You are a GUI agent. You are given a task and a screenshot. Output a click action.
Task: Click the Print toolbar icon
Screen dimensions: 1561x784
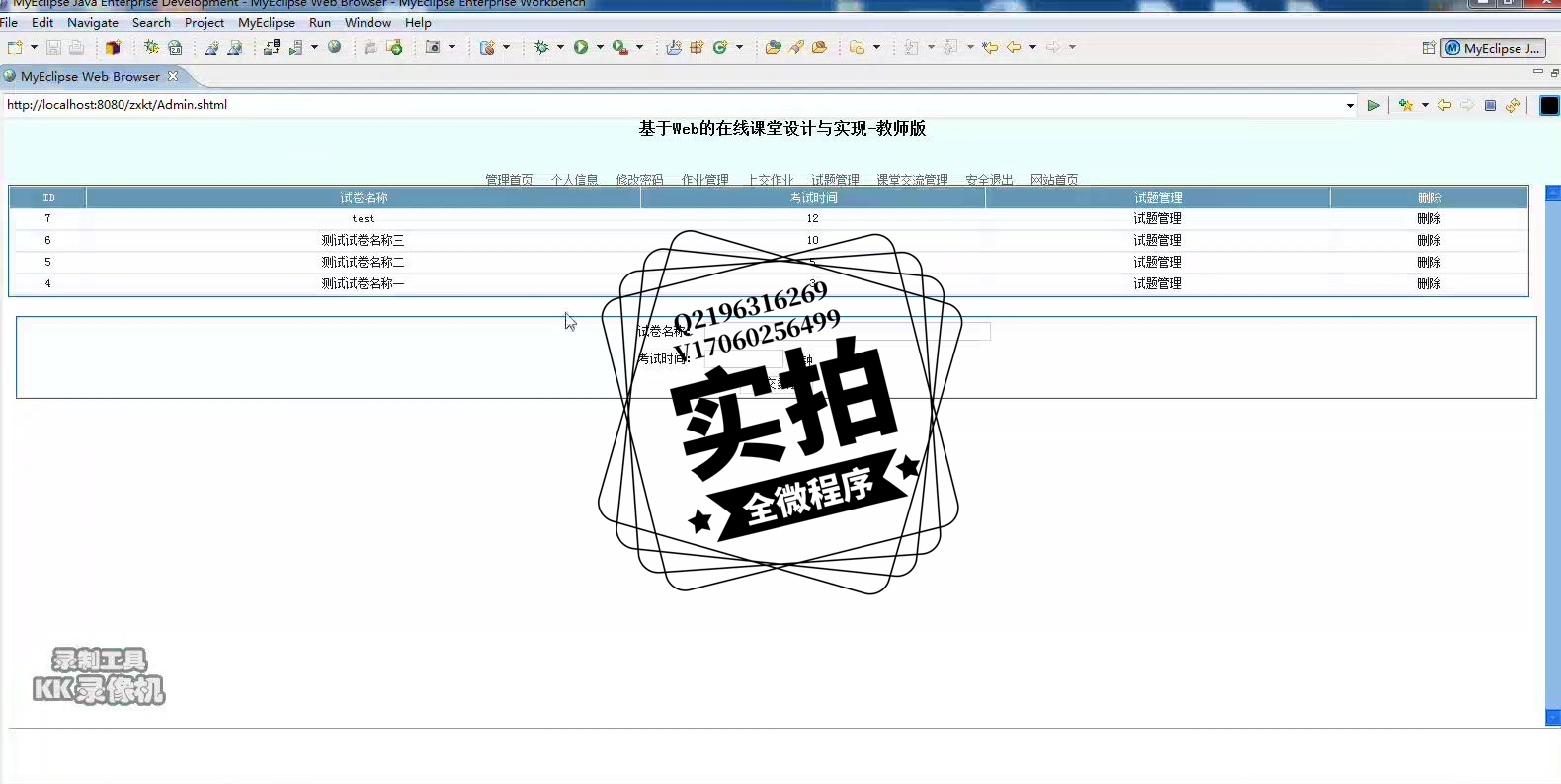click(x=76, y=47)
